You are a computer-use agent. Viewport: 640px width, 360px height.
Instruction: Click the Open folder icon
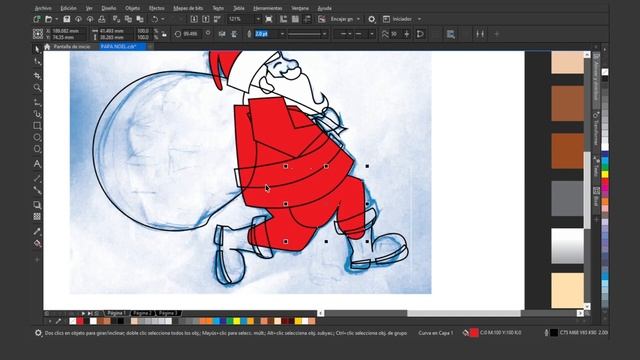point(49,19)
